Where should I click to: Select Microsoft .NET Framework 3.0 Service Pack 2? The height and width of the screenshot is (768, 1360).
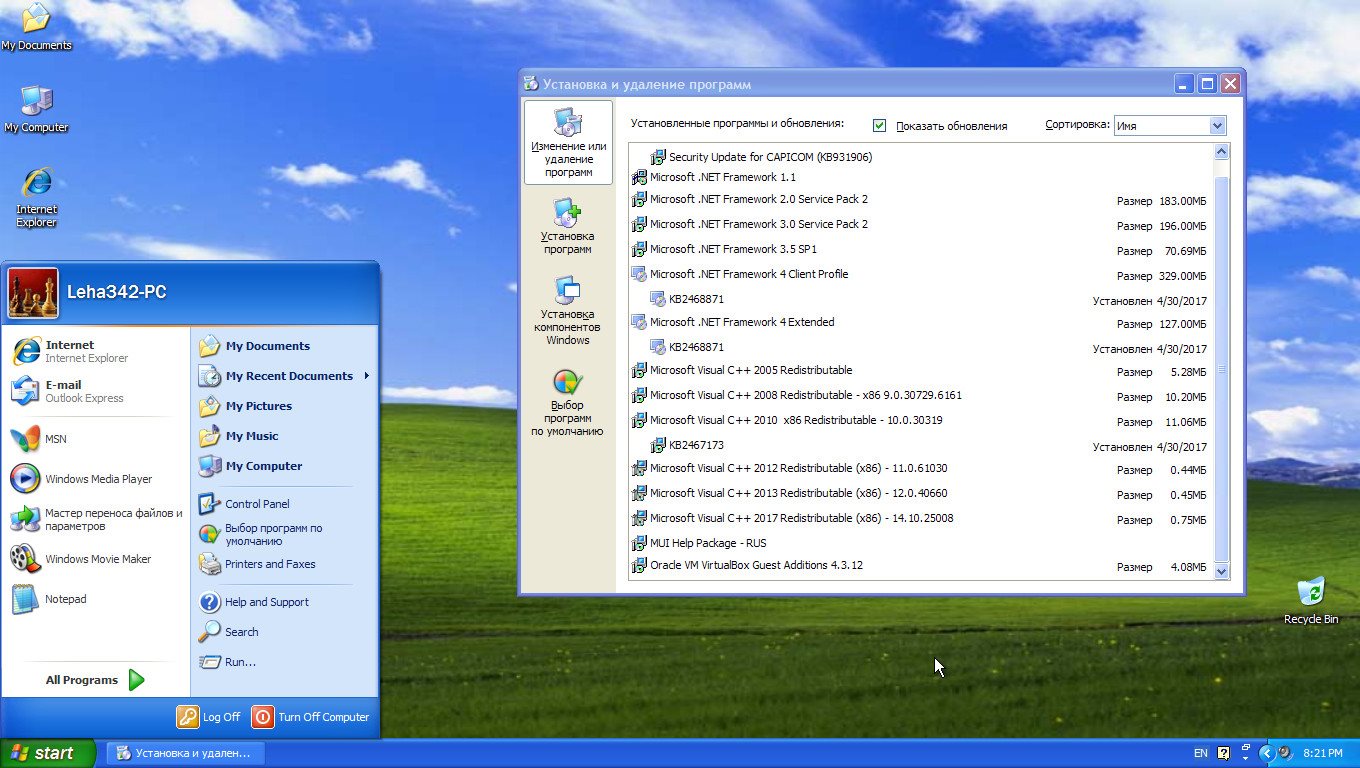[x=921, y=224]
